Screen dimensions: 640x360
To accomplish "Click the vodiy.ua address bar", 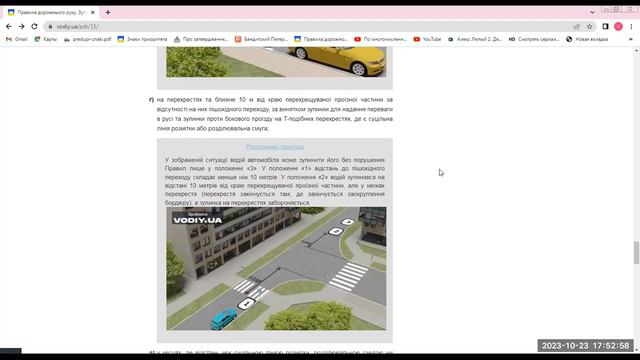I will [x=310, y=27].
